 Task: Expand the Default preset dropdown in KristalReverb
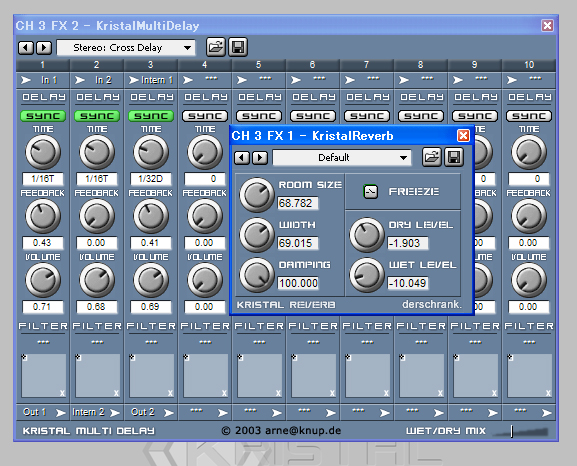(x=342, y=158)
